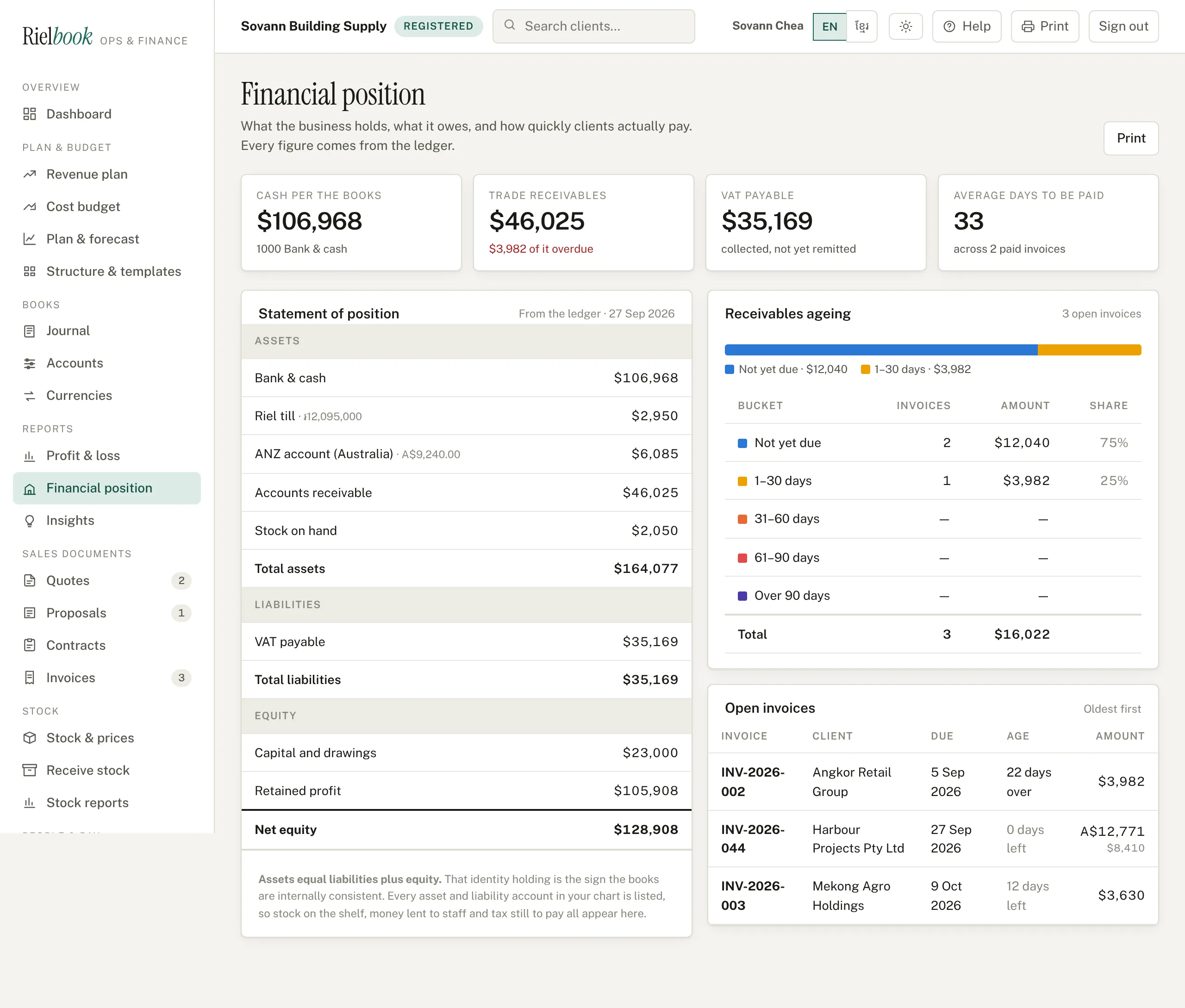Click the Stock & prices box icon
Viewport: 1185px width, 1008px height.
[x=30, y=738]
